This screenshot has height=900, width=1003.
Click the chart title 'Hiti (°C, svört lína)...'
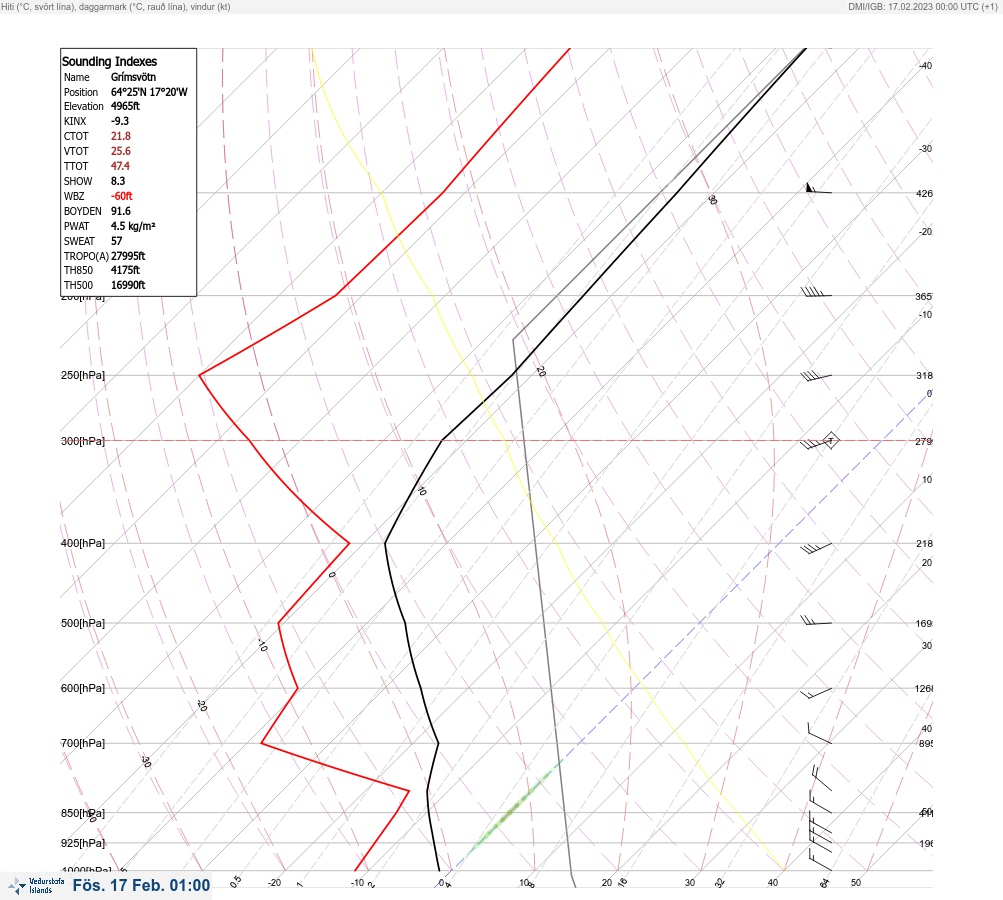click(116, 6)
